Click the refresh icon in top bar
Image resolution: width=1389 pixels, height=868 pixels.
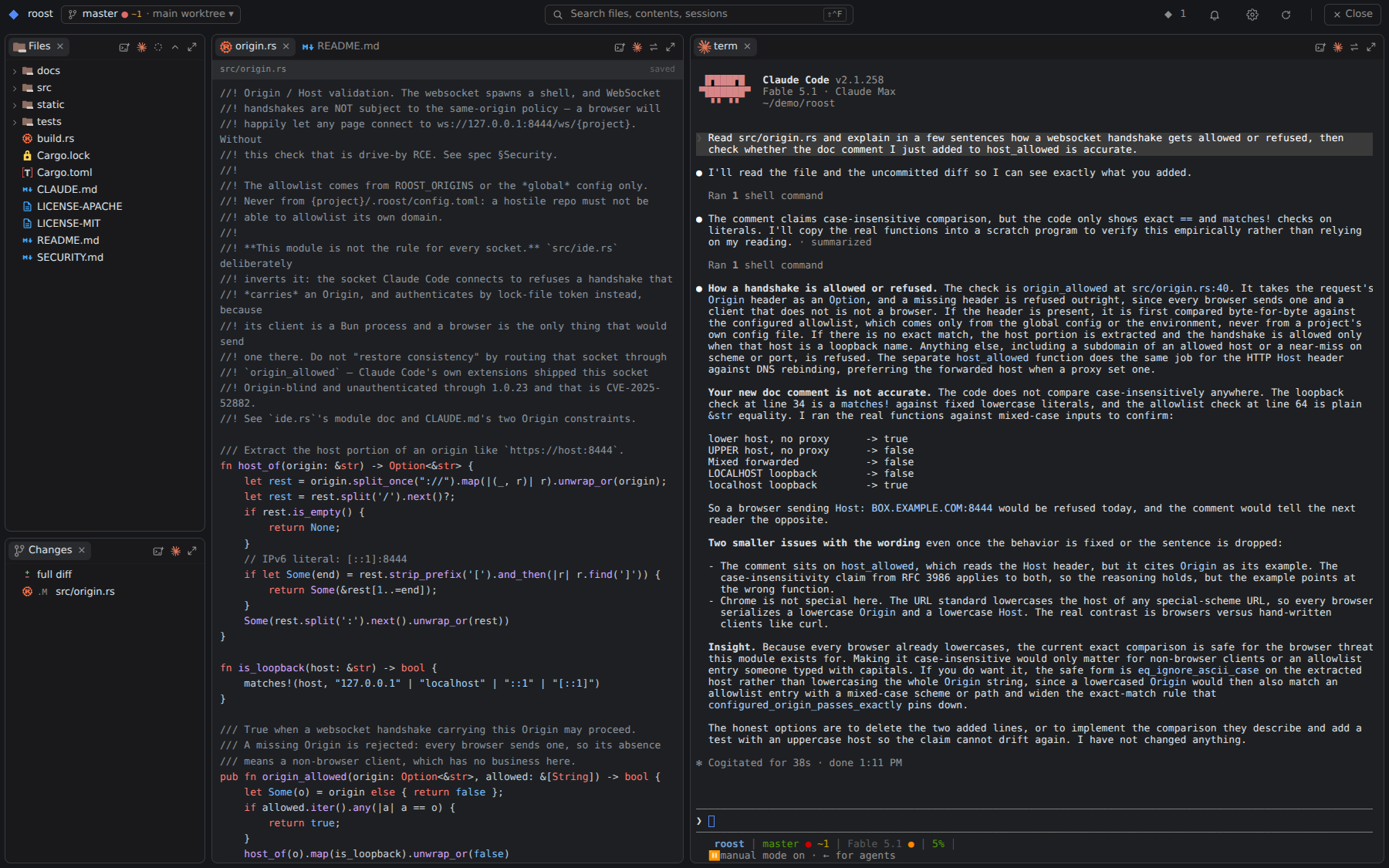point(1286,15)
